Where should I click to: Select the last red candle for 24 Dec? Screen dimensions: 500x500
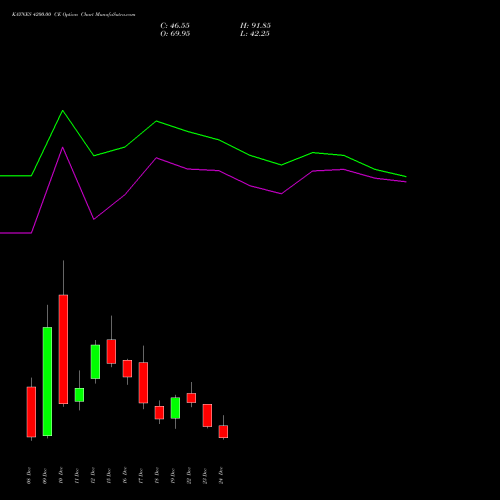[x=223, y=431]
